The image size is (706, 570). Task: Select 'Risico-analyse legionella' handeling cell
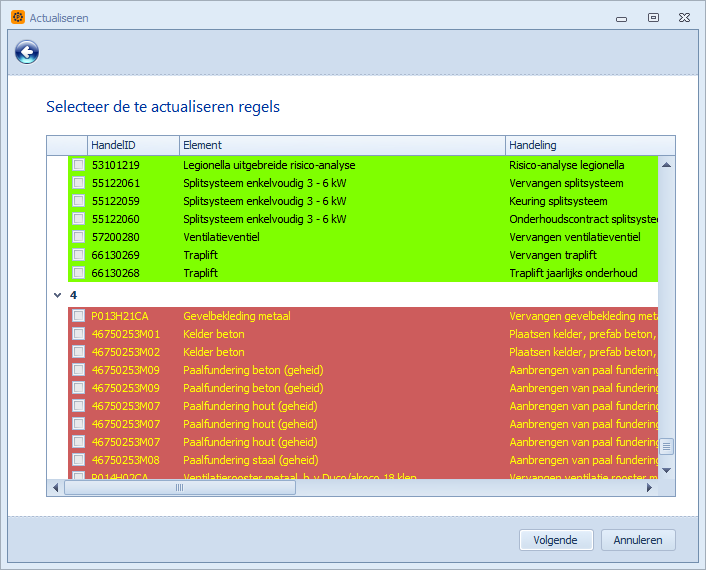click(582, 165)
